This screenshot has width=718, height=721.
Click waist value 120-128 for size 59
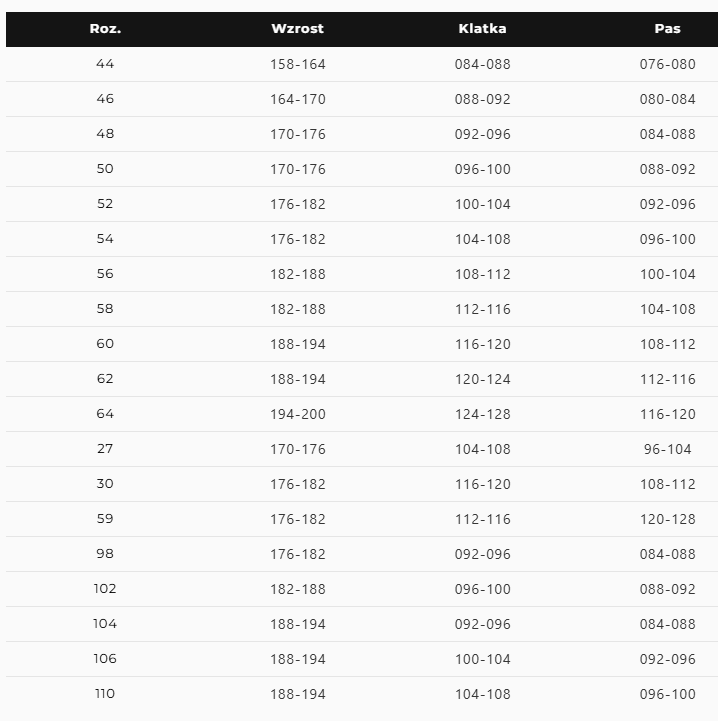667,519
